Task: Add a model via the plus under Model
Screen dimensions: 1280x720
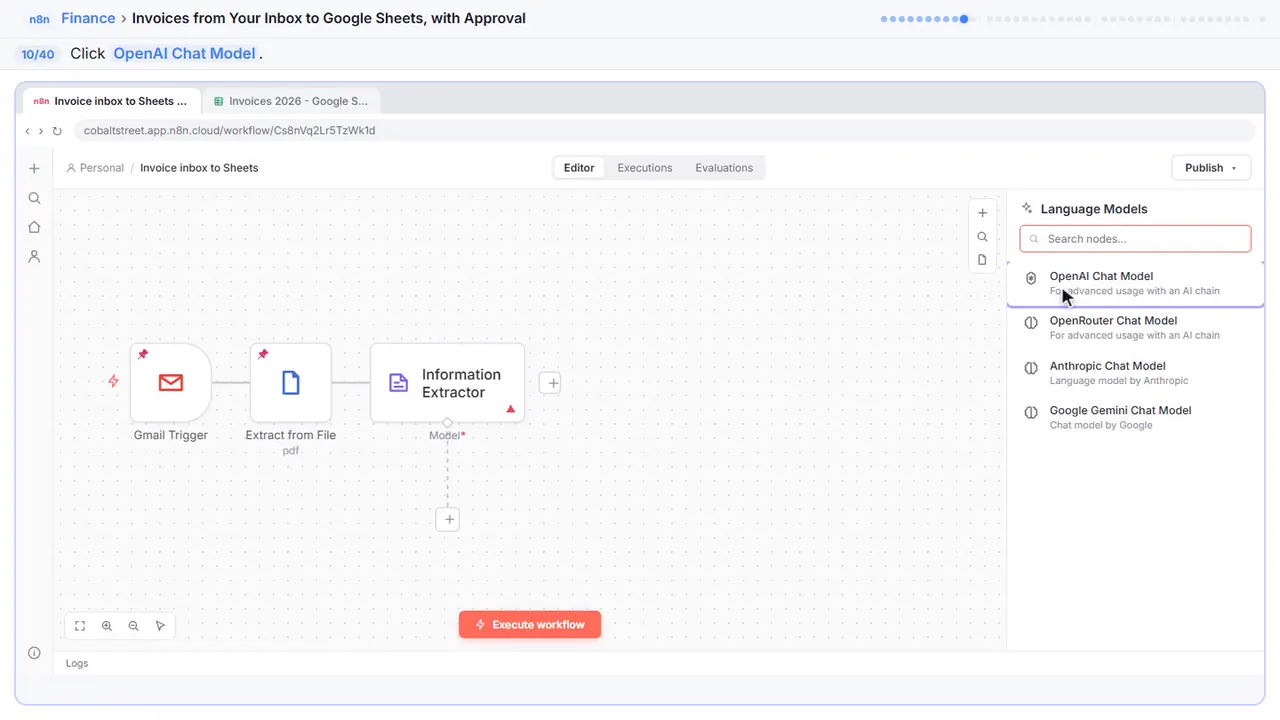Action: tap(449, 520)
